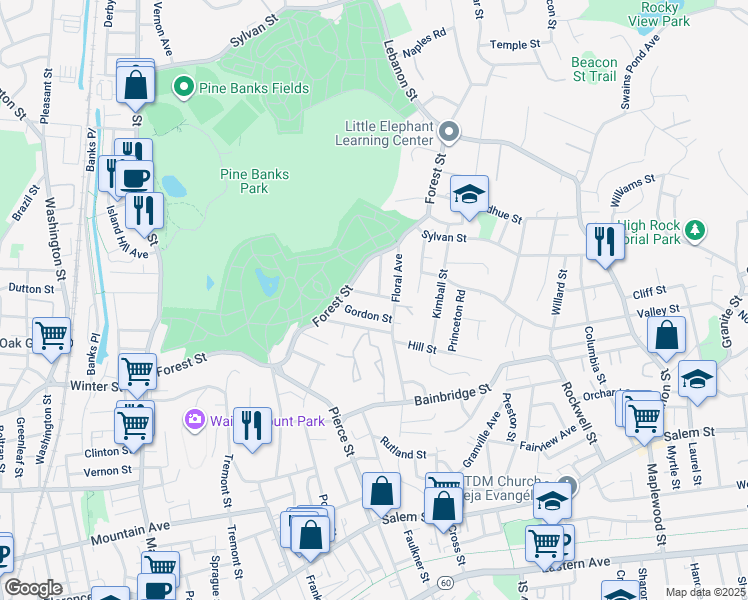
Task: Open the school icon near Forest St
Action: 467,196
